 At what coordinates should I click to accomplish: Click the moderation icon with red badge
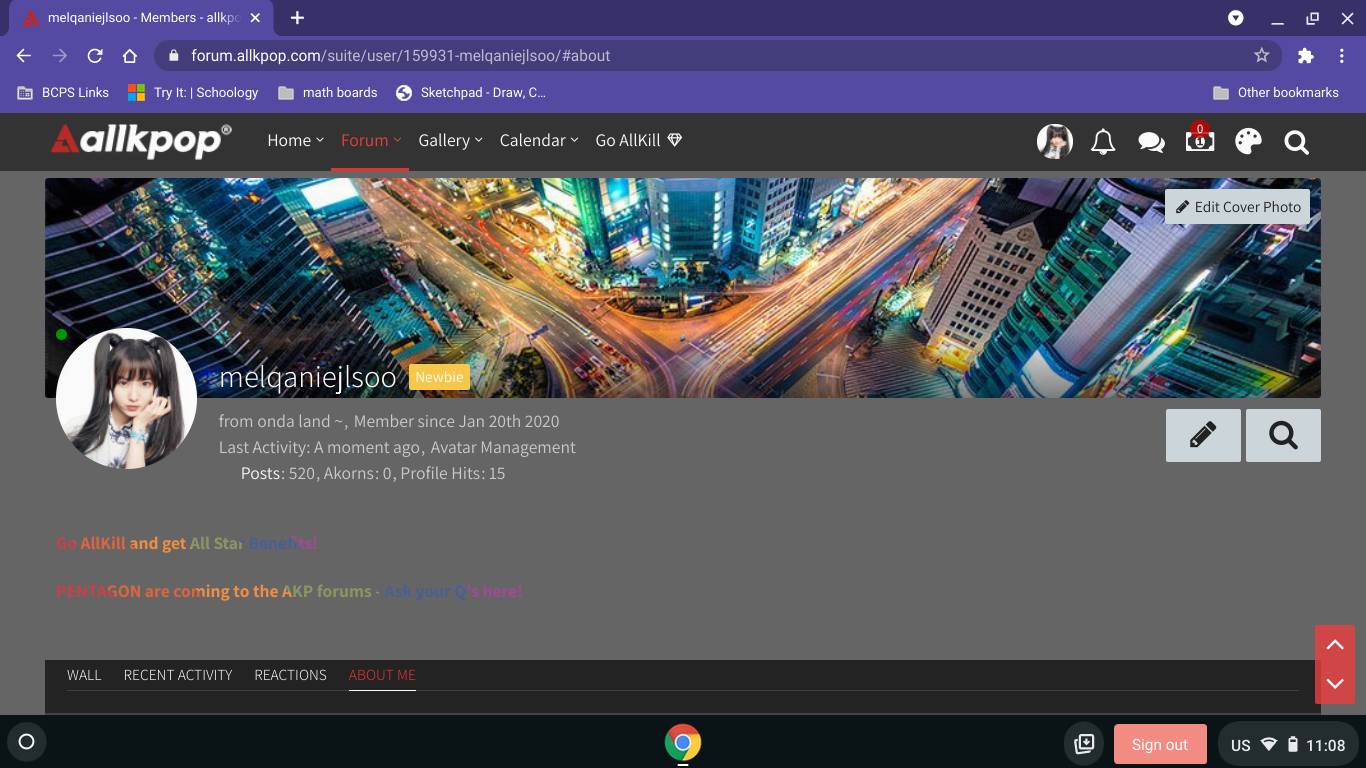[x=1200, y=140]
